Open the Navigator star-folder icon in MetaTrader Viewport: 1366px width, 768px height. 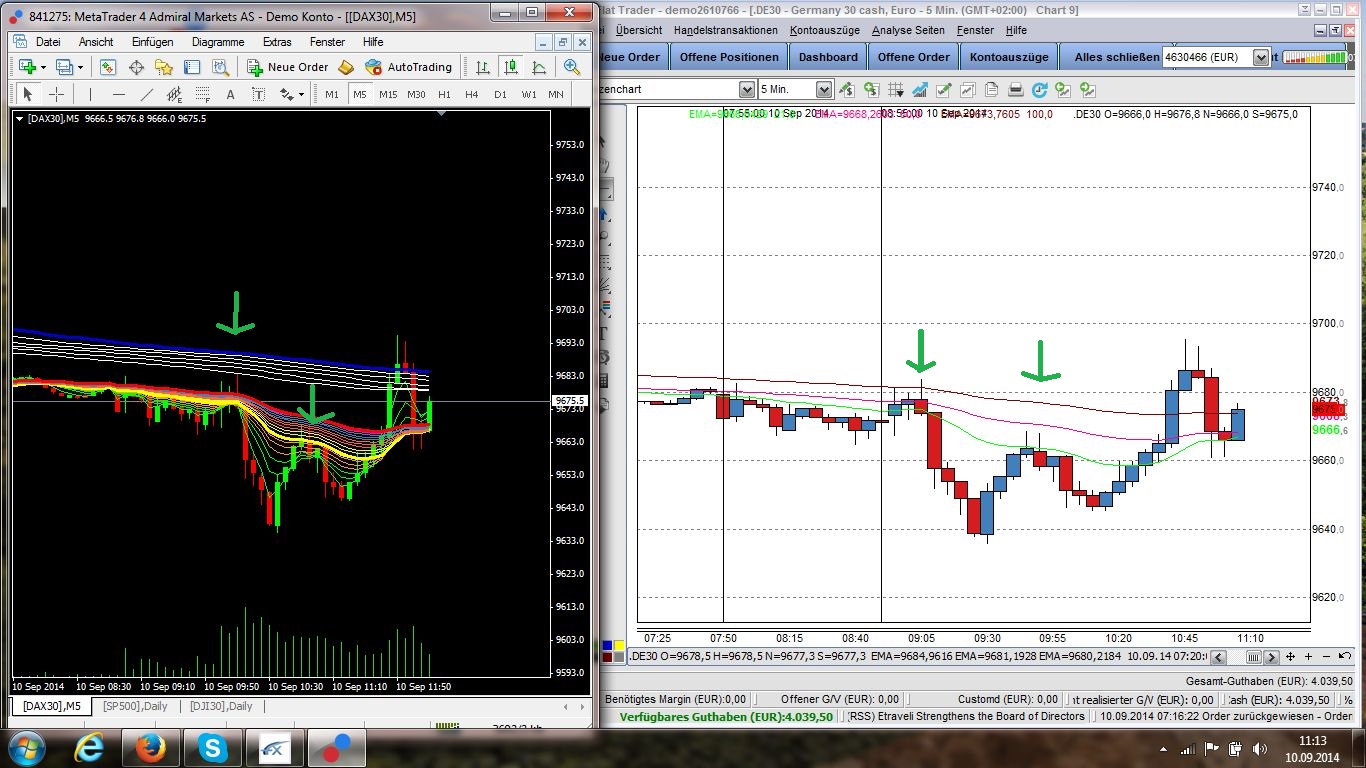tap(164, 67)
